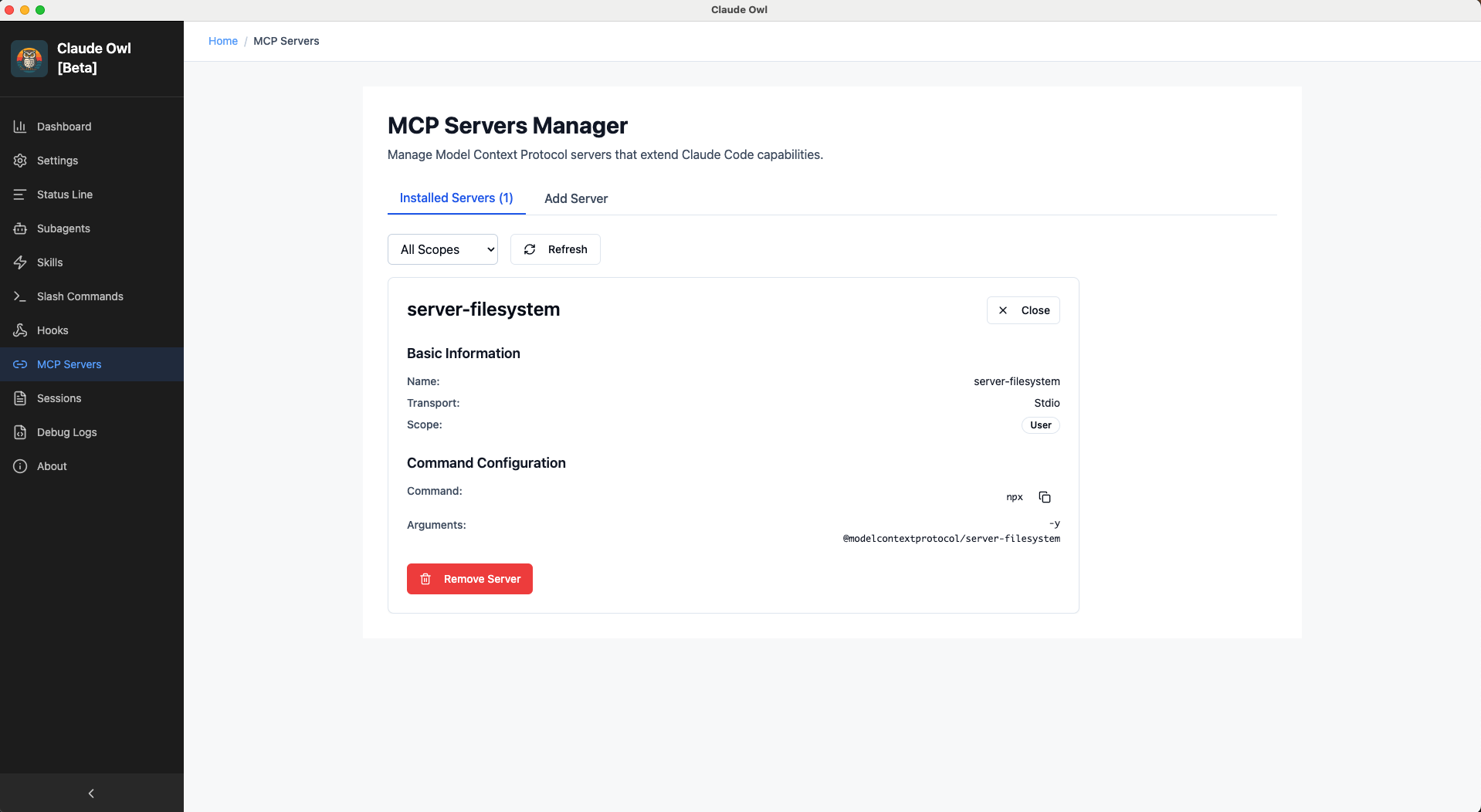Screen dimensions: 1481x812
Task: Click the Claude Owl [Beta] title
Action: (94, 58)
